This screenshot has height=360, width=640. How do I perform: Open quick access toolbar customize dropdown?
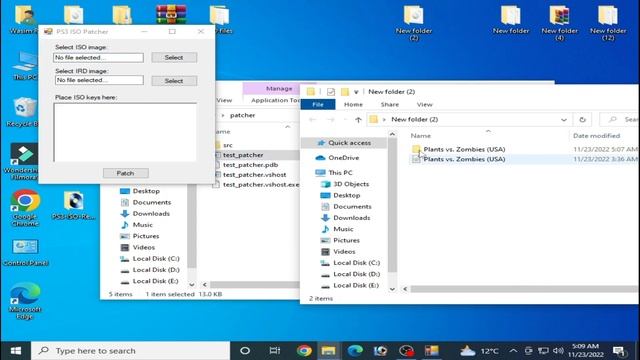tap(356, 92)
